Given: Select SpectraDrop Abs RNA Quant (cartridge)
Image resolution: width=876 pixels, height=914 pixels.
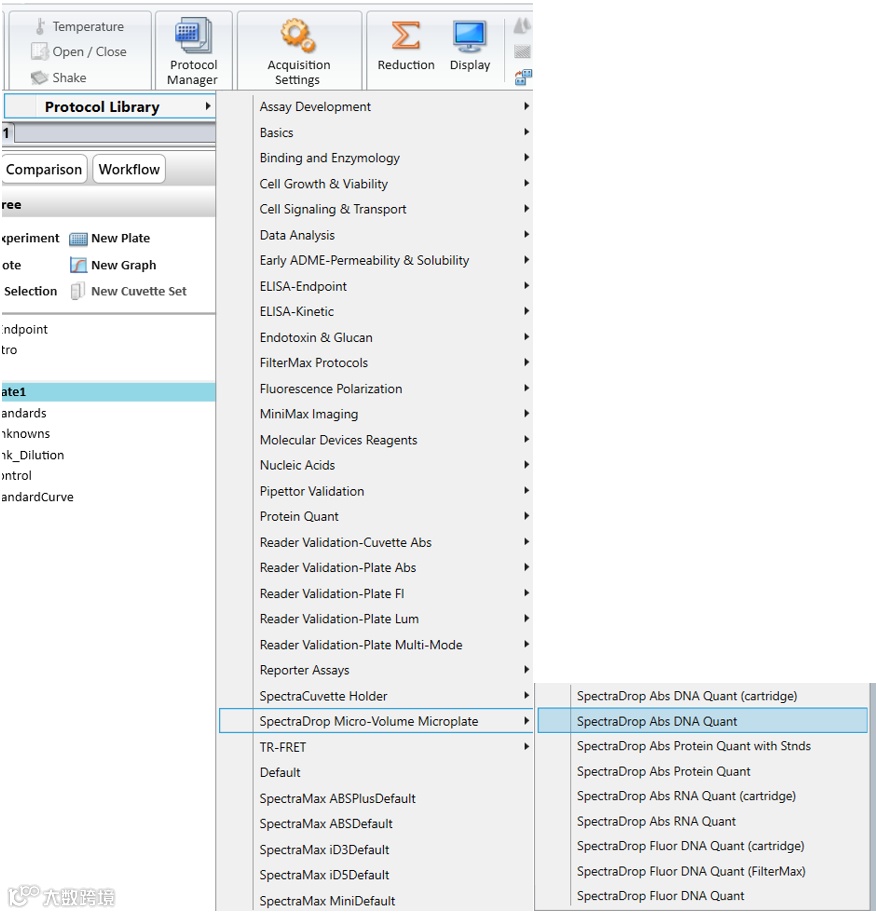Looking at the screenshot, I should pos(702,796).
